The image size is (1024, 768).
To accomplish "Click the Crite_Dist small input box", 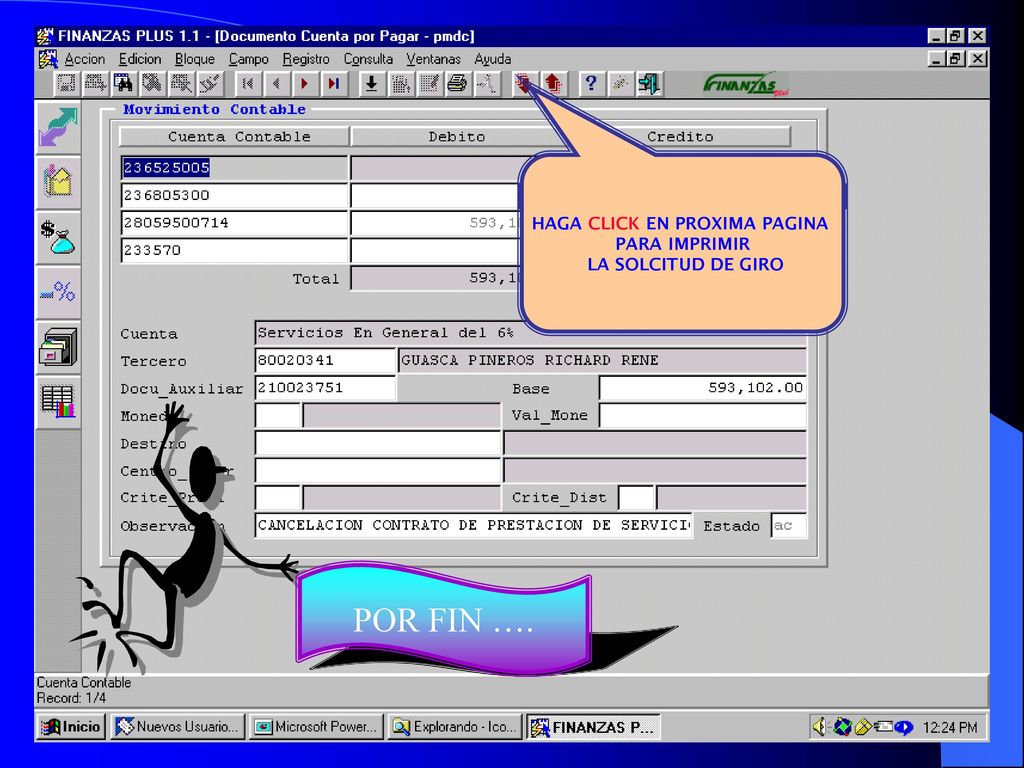I will click(x=636, y=498).
